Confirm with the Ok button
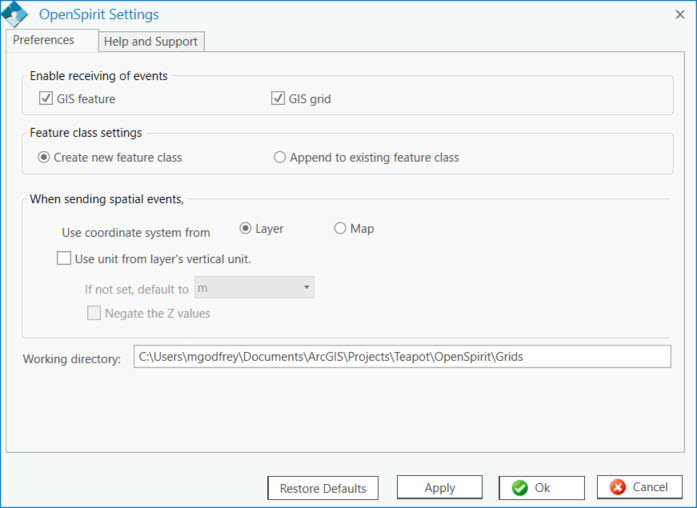The width and height of the screenshot is (697, 508). (x=541, y=488)
